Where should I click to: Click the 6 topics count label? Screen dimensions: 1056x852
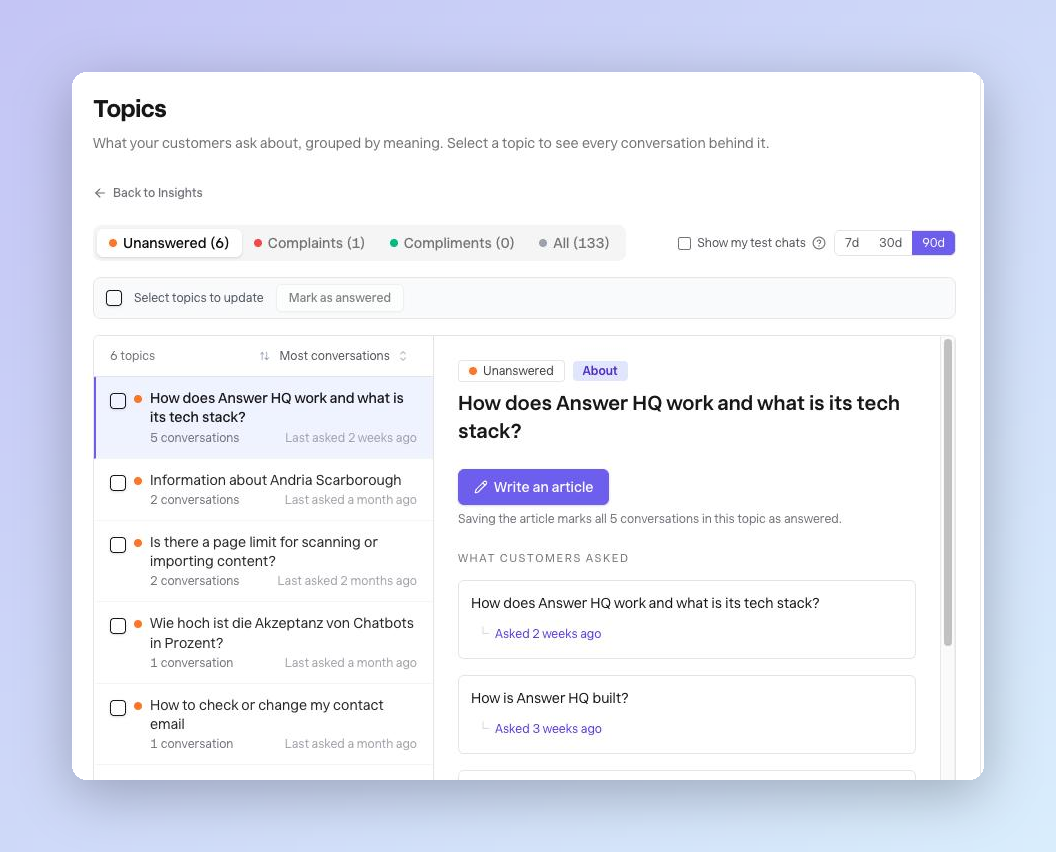(133, 356)
